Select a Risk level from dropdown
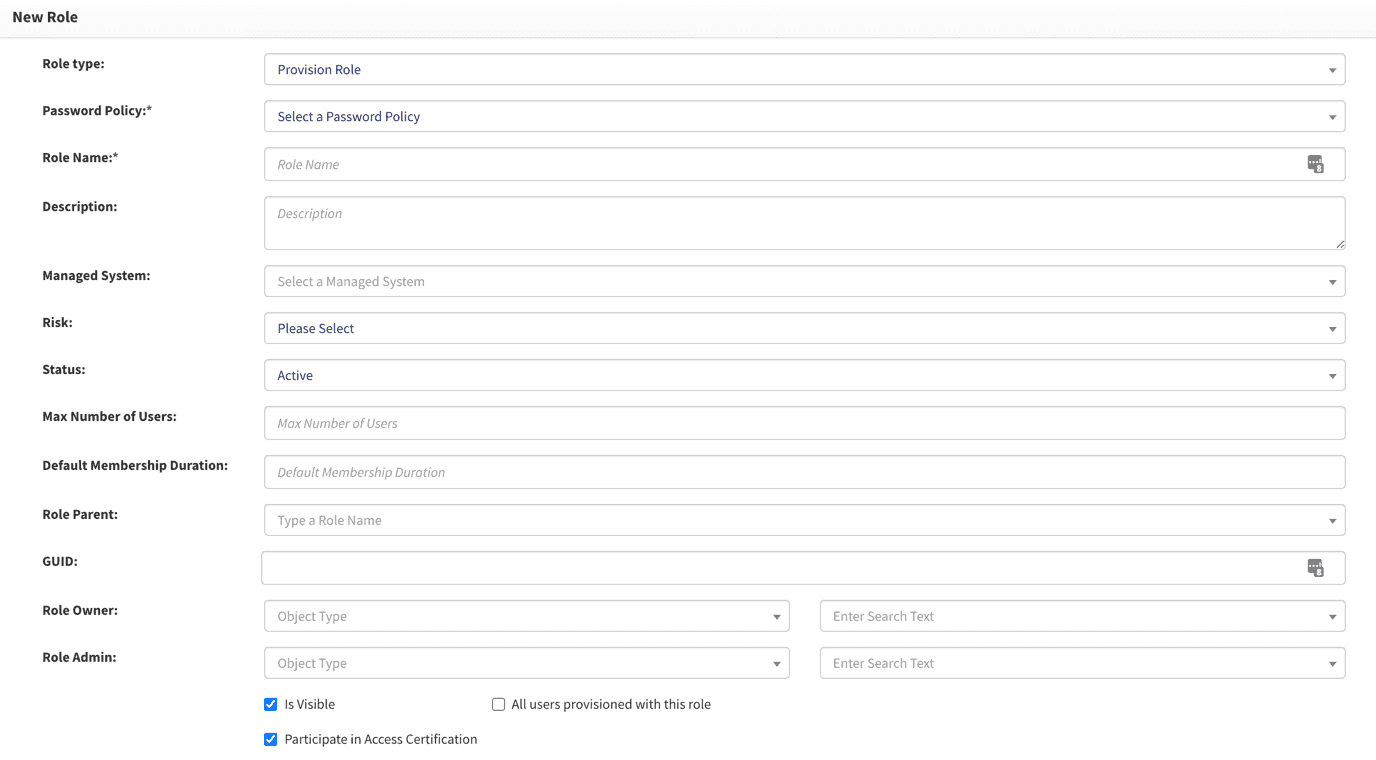The image size is (1376, 760). coord(804,329)
